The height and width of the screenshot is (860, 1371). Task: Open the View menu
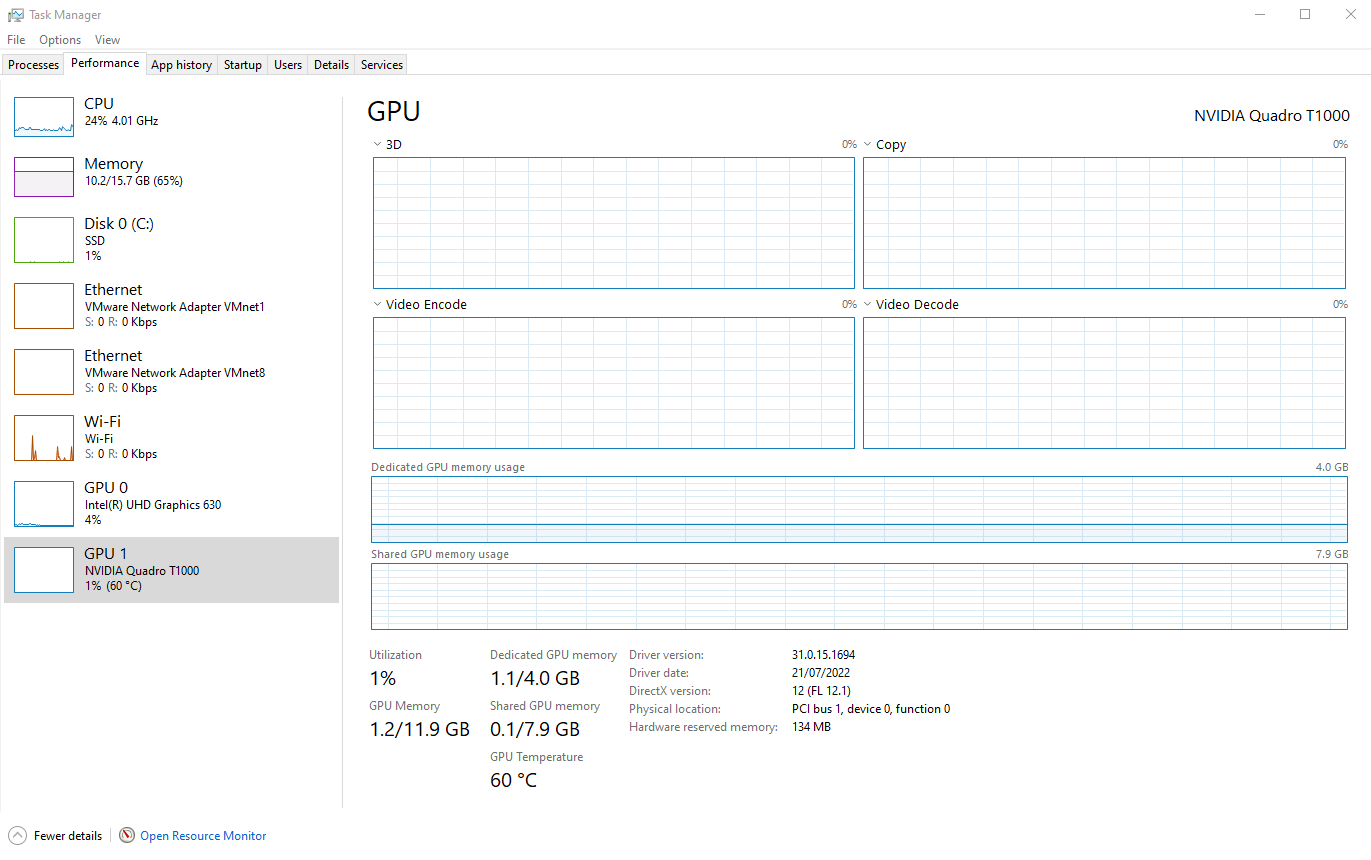click(x=107, y=39)
